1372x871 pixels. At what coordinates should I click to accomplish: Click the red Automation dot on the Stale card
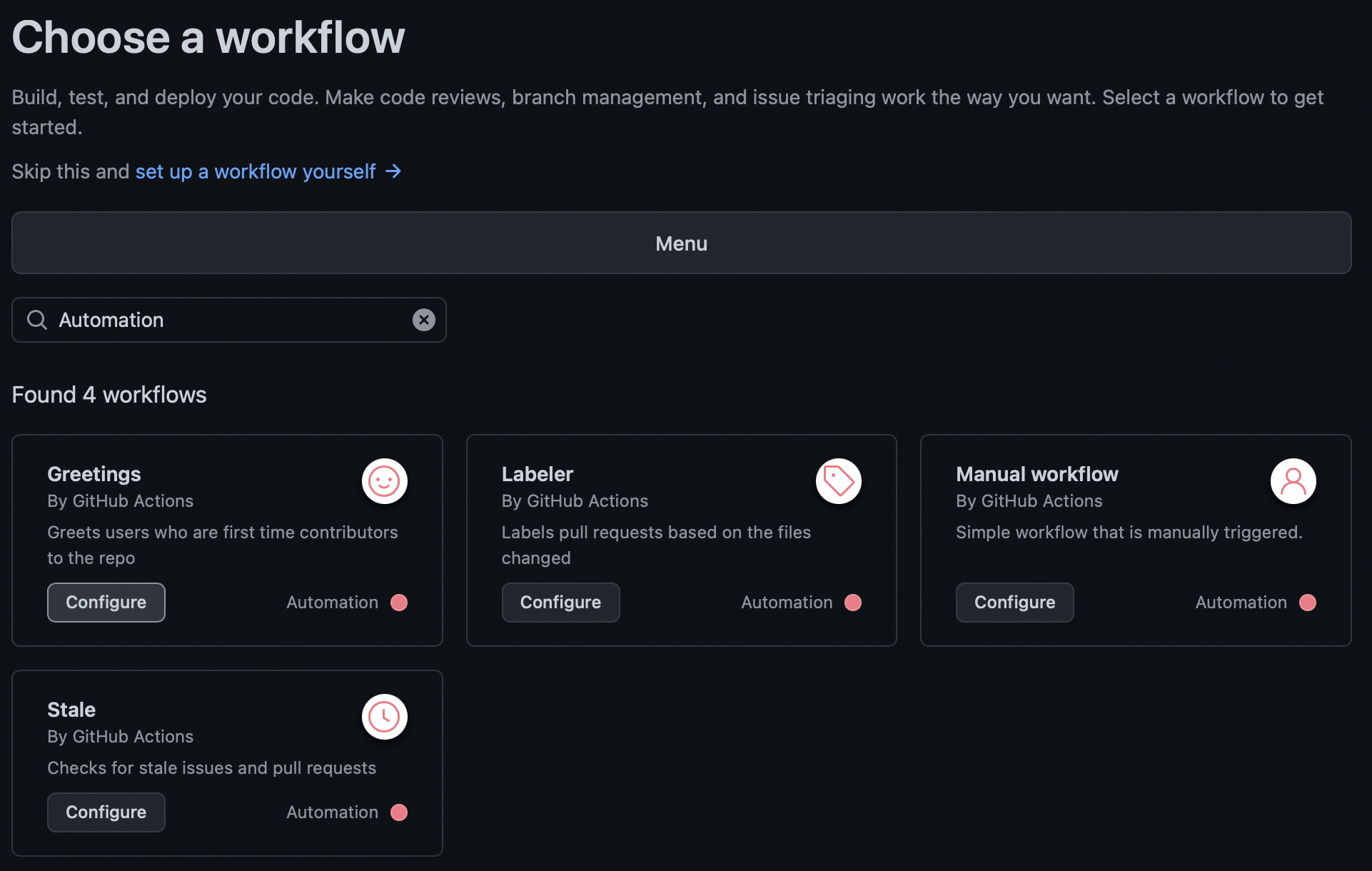[398, 812]
